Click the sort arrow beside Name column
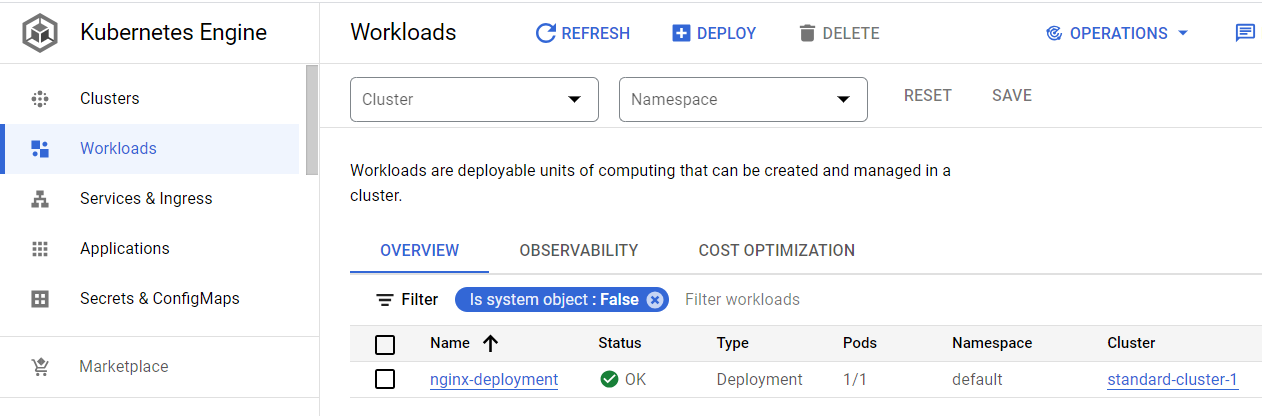The width and height of the screenshot is (1262, 416). coord(490,343)
